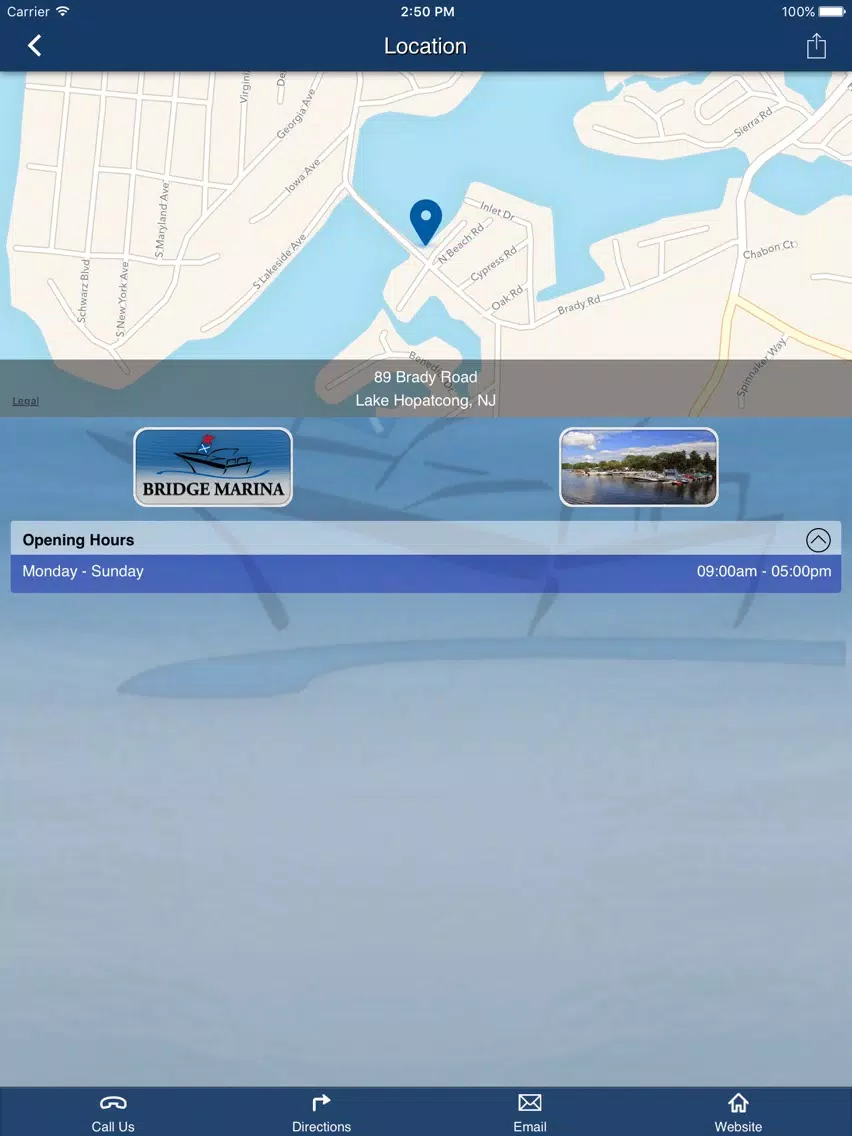Tap the Schwarz Blvd map label
Viewport: 852px width, 1136px height.
[x=83, y=291]
